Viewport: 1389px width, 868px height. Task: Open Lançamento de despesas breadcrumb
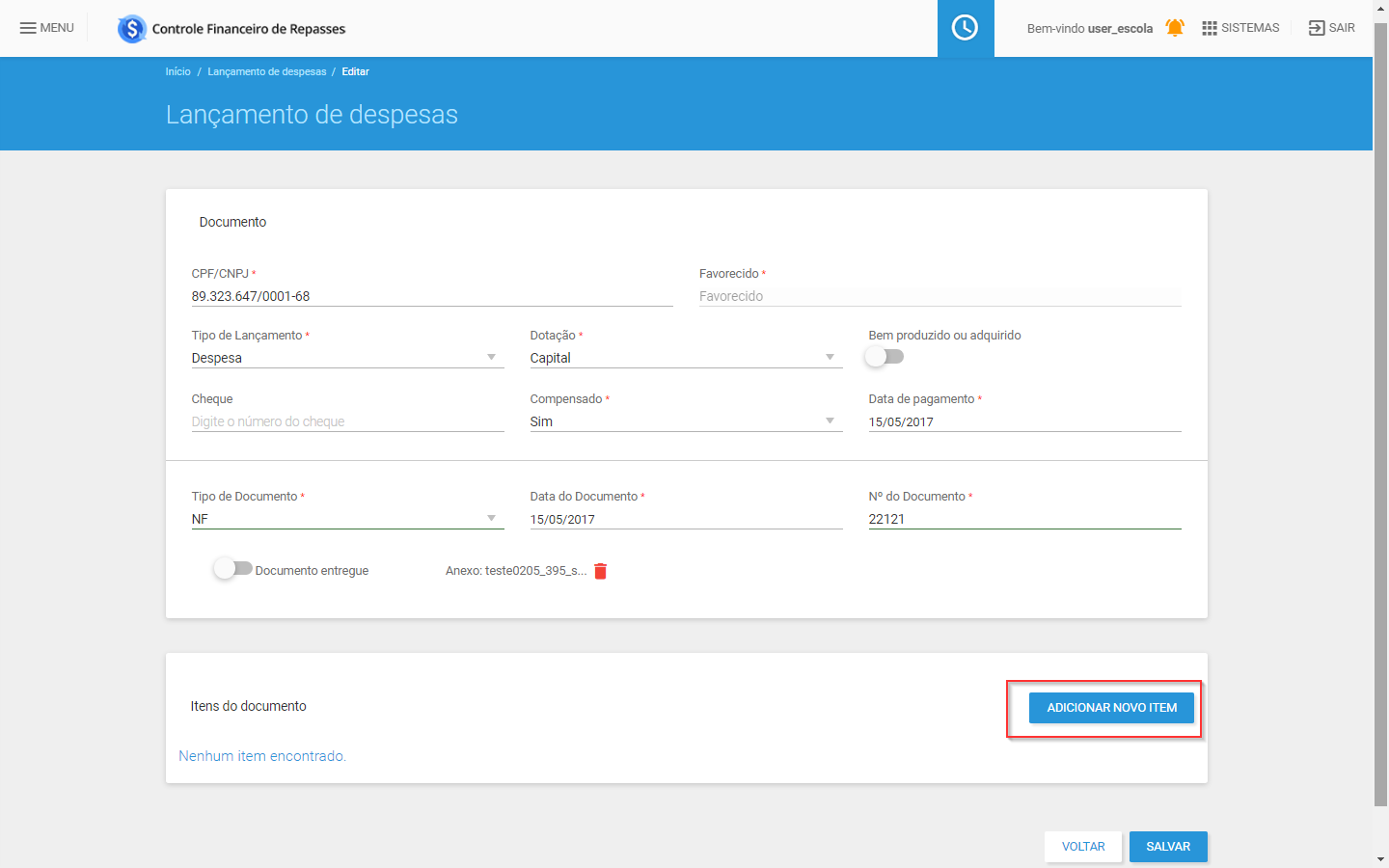266,71
